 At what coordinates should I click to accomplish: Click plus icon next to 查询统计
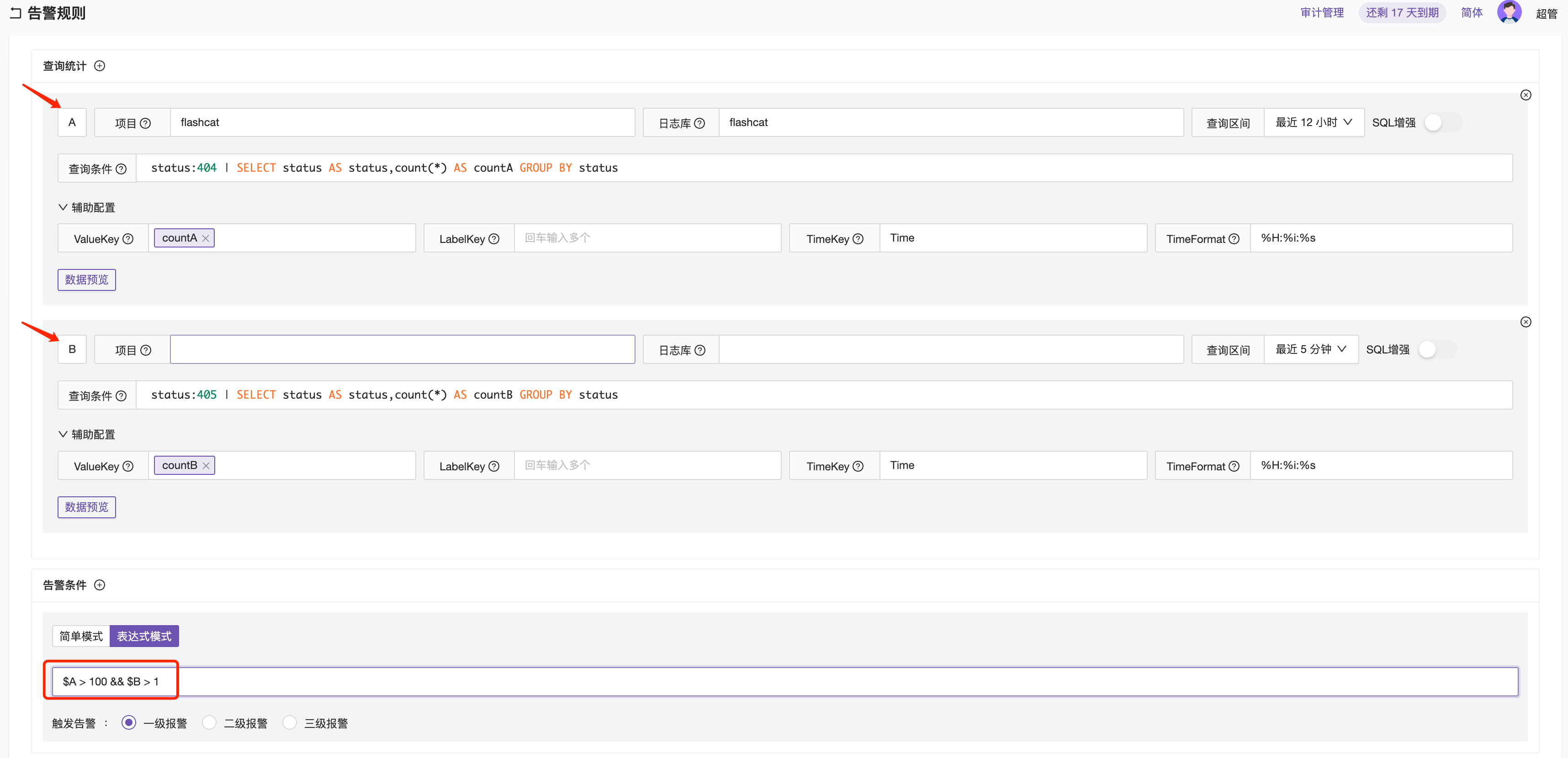click(100, 66)
